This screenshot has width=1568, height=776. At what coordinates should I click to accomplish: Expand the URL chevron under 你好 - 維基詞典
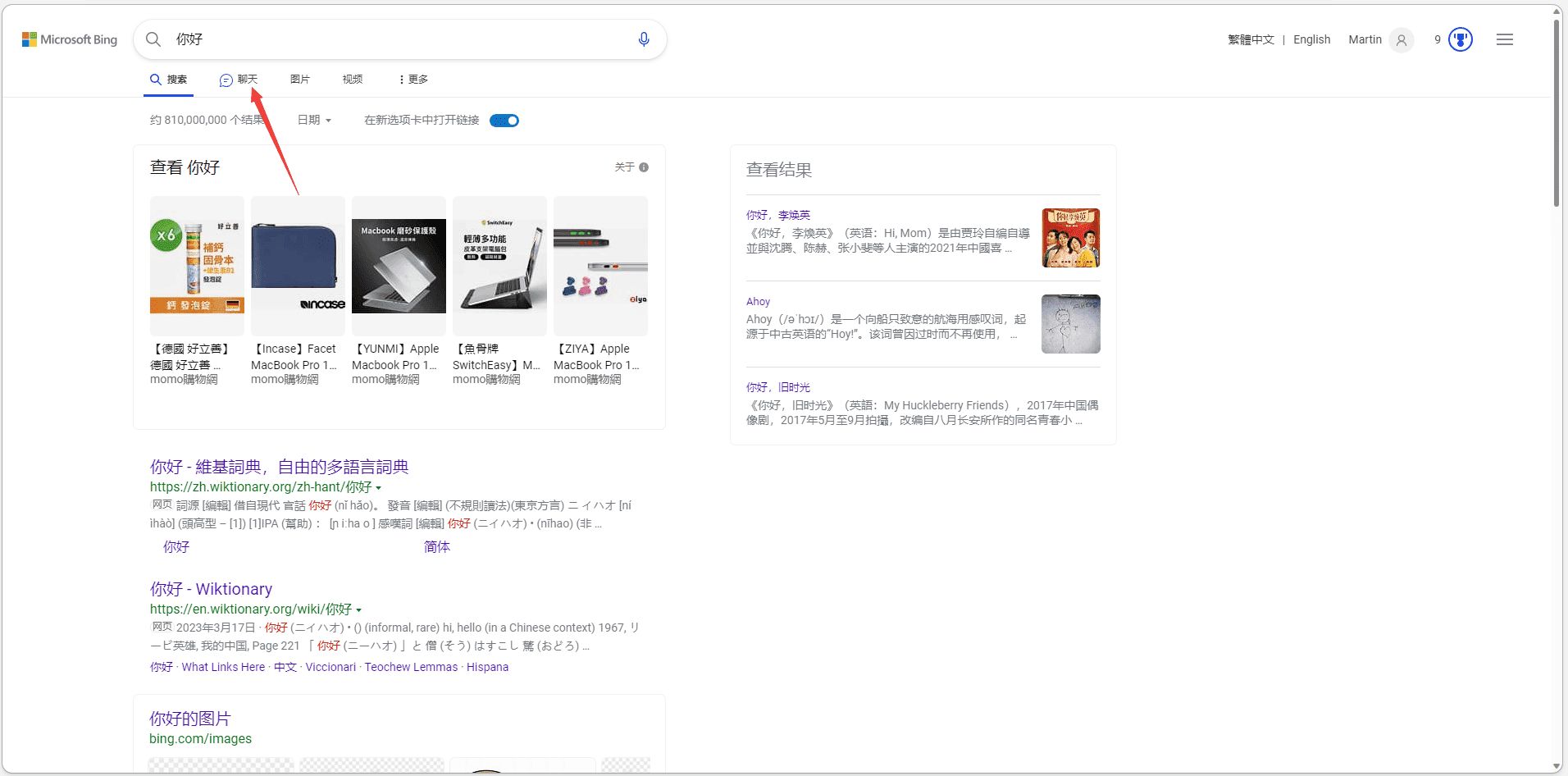[379, 487]
